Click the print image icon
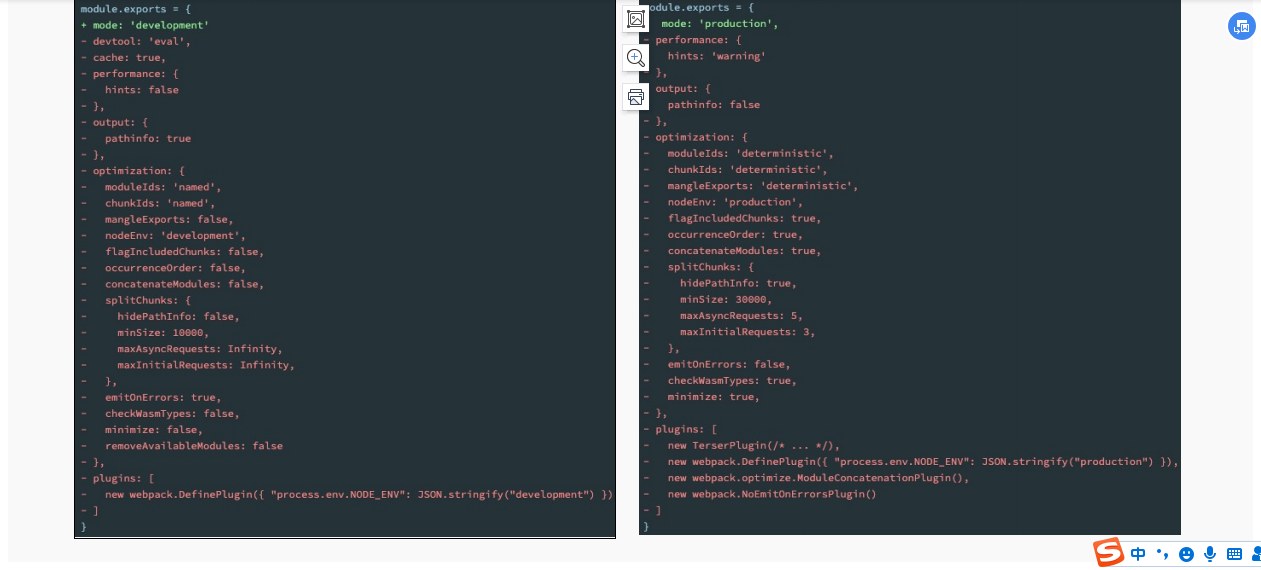Viewport: 1261px width, 570px height. coord(636,97)
